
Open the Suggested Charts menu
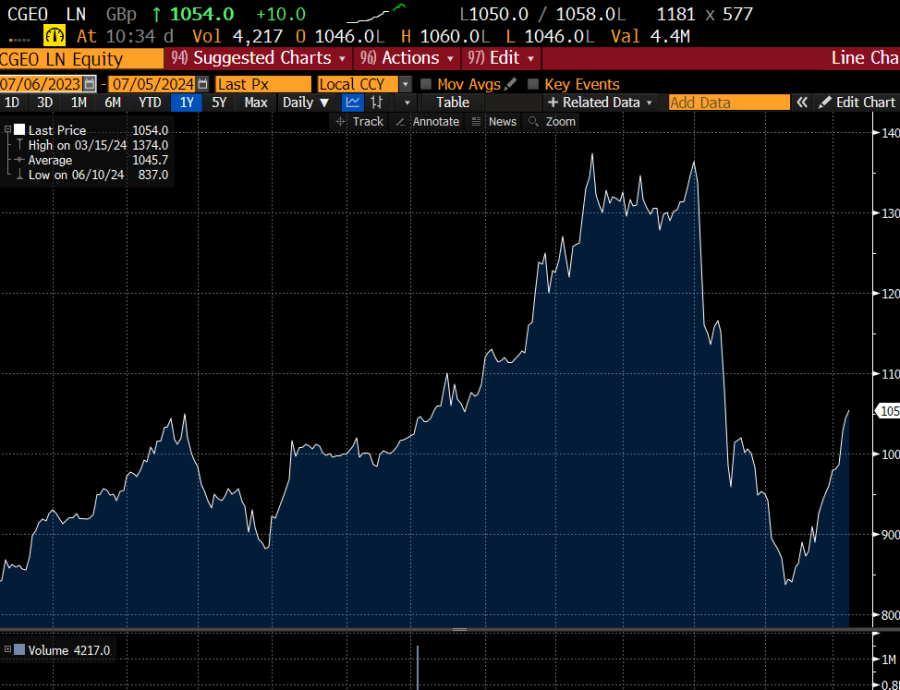[260, 58]
